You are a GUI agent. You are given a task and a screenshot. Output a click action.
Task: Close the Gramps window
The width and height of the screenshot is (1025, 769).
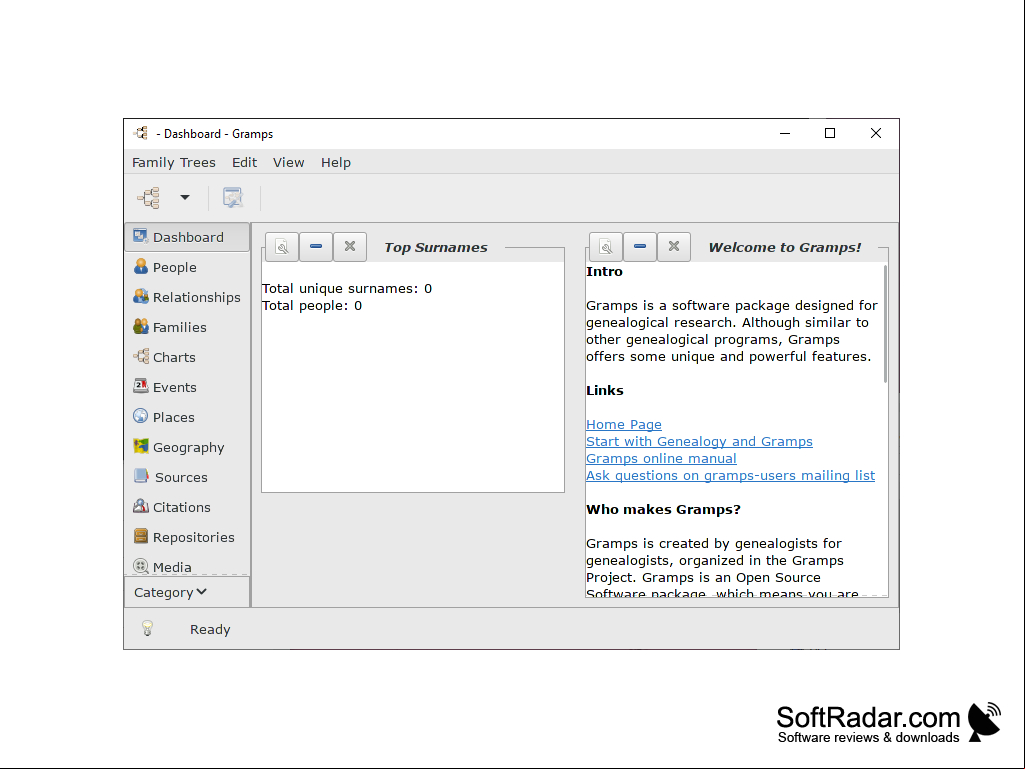876,133
